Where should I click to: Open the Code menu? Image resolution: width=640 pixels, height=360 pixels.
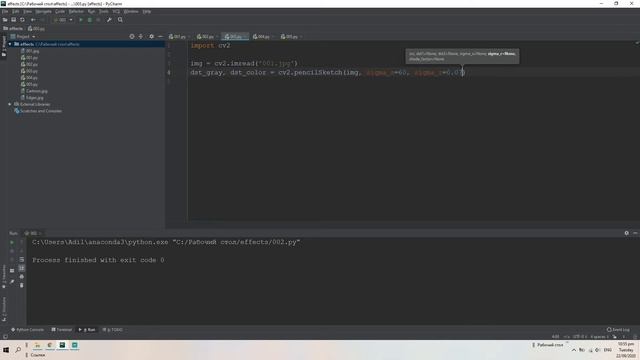60,11
